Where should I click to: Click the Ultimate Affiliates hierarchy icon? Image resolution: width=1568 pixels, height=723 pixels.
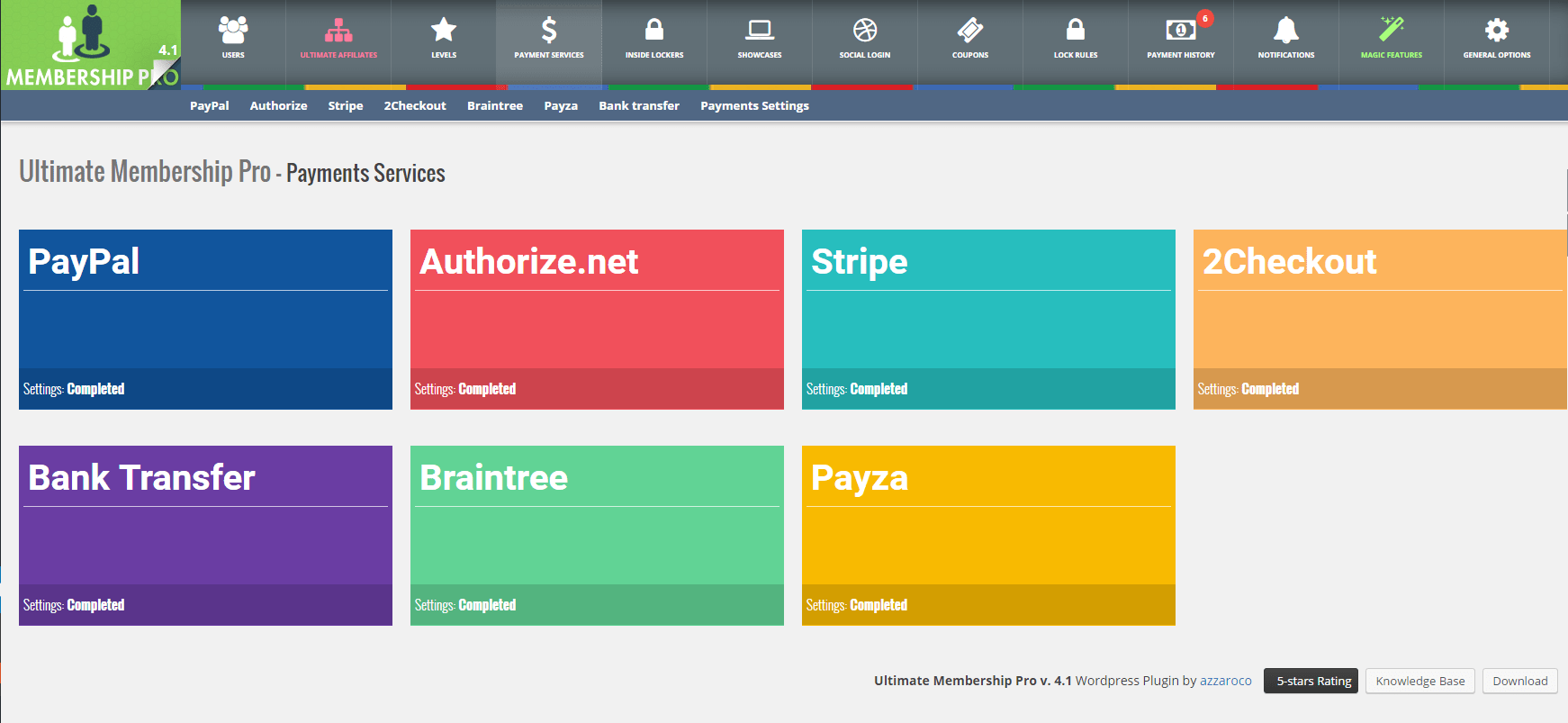[x=338, y=32]
